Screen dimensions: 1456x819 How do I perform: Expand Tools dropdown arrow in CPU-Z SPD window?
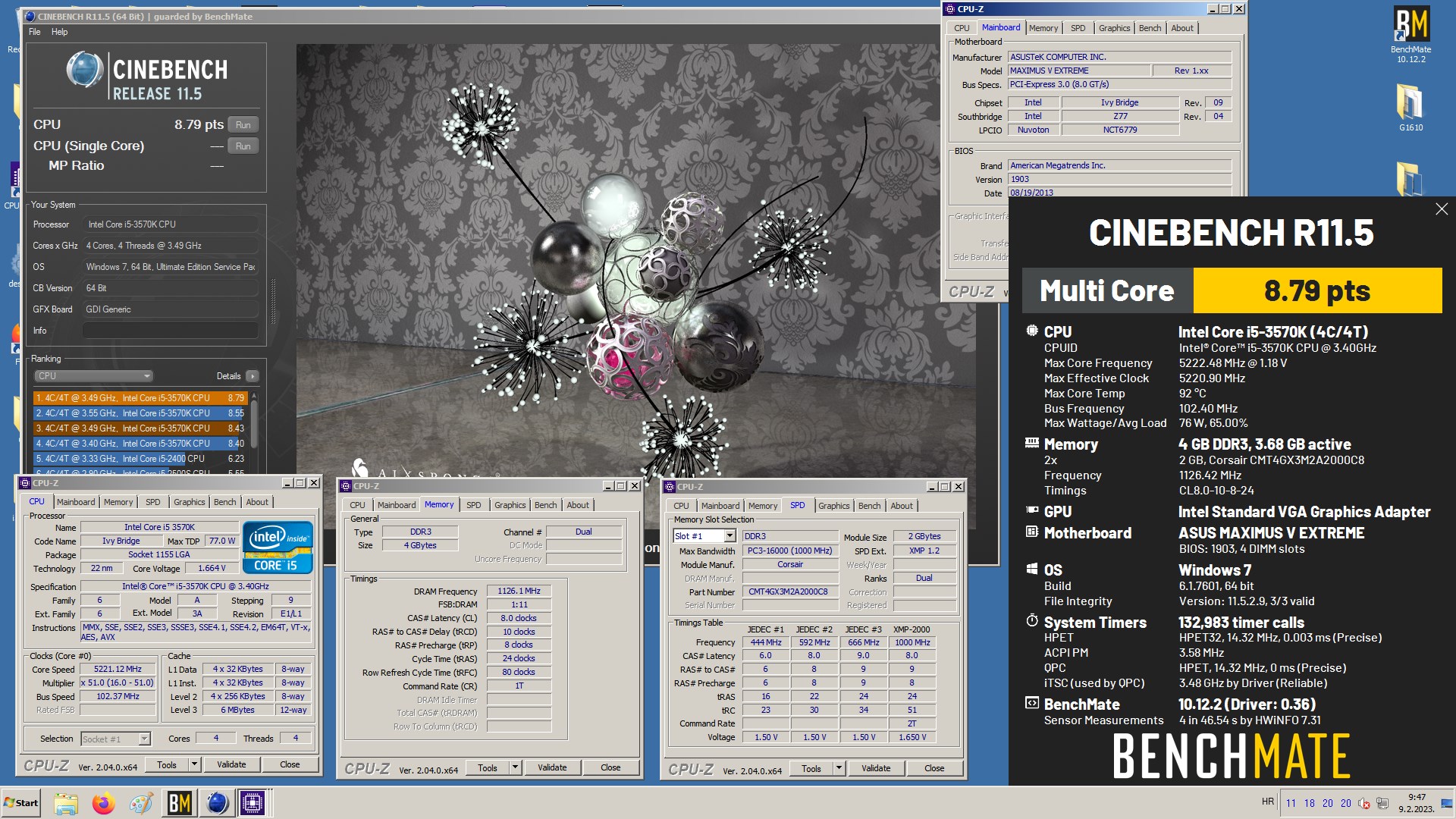point(839,768)
